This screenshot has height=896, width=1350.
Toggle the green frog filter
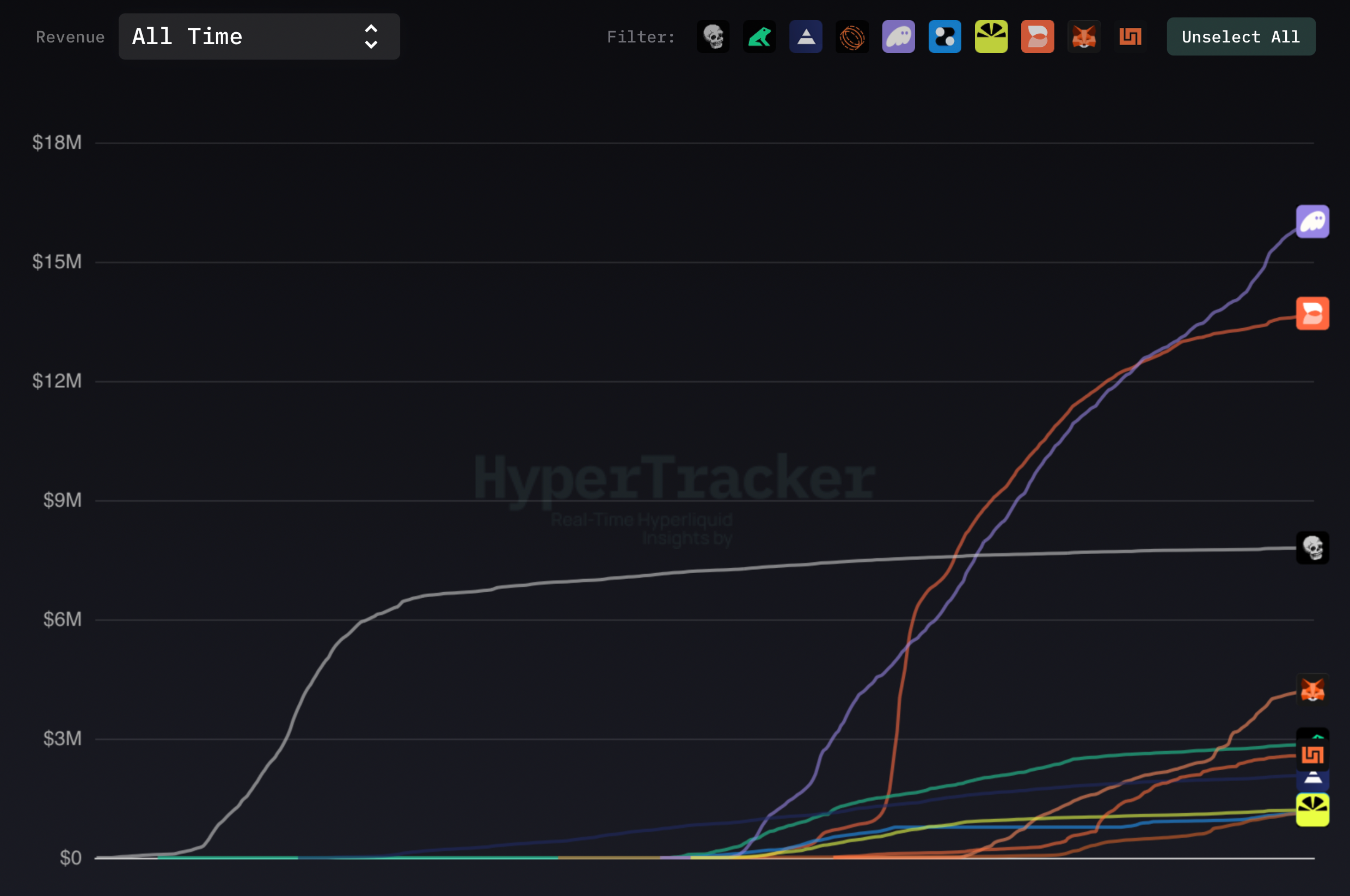point(759,37)
